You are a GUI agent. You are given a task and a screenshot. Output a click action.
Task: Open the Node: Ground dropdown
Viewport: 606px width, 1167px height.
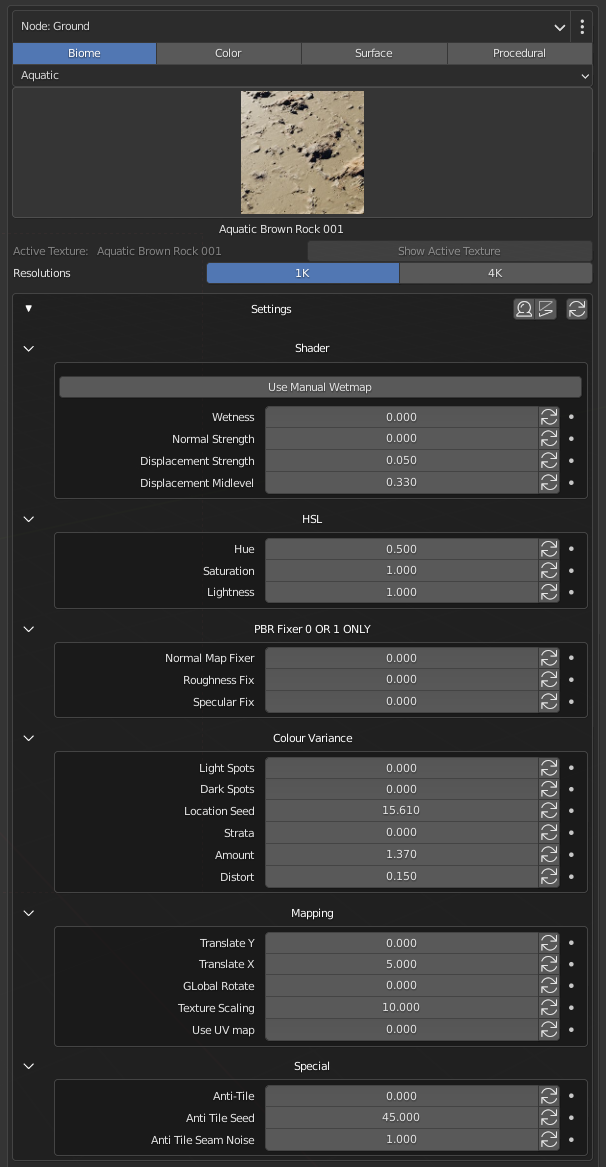click(x=292, y=27)
